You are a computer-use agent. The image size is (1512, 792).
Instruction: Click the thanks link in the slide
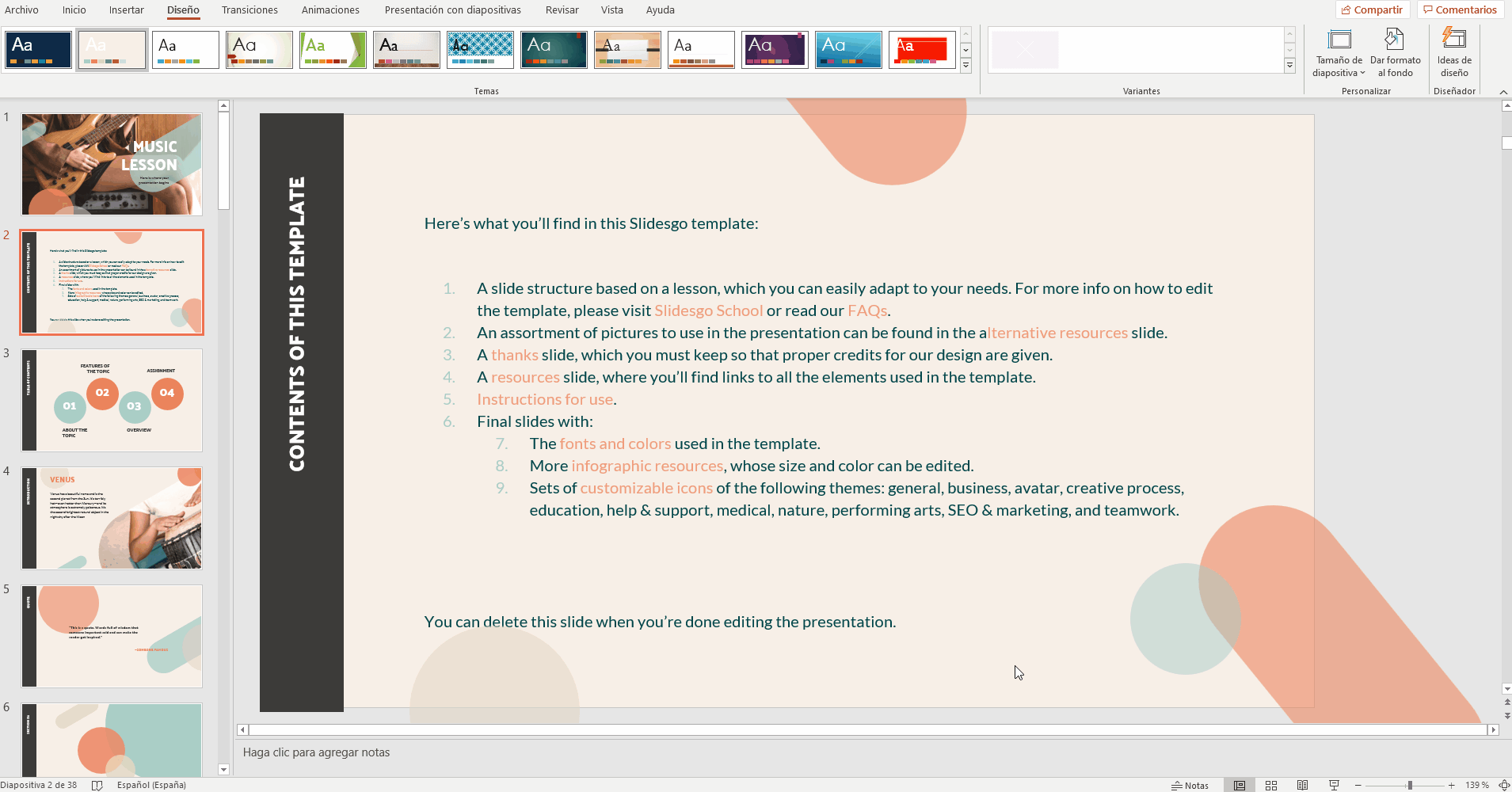point(515,355)
